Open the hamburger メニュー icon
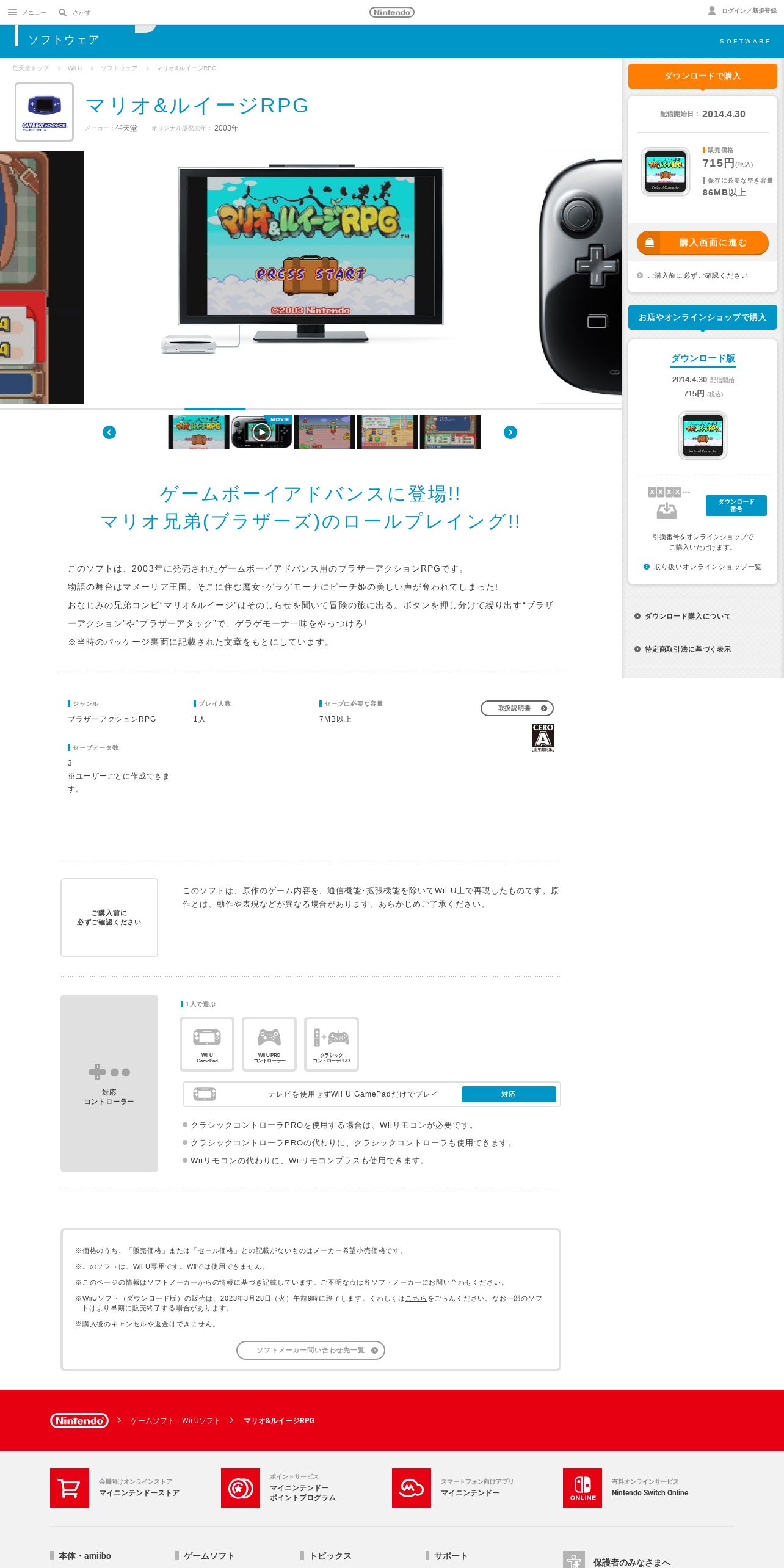Viewport: 784px width, 1568px height. [x=12, y=12]
